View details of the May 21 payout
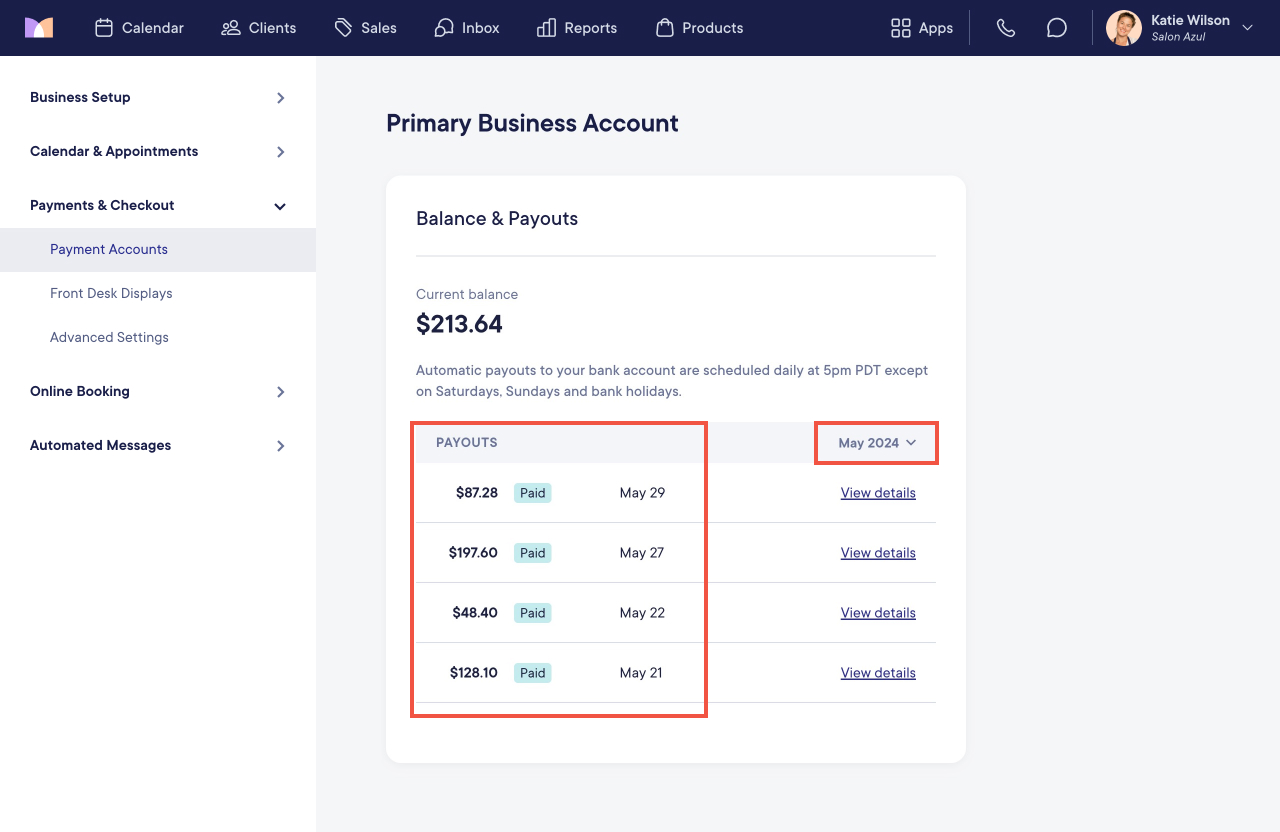The width and height of the screenshot is (1280, 832). 878,673
